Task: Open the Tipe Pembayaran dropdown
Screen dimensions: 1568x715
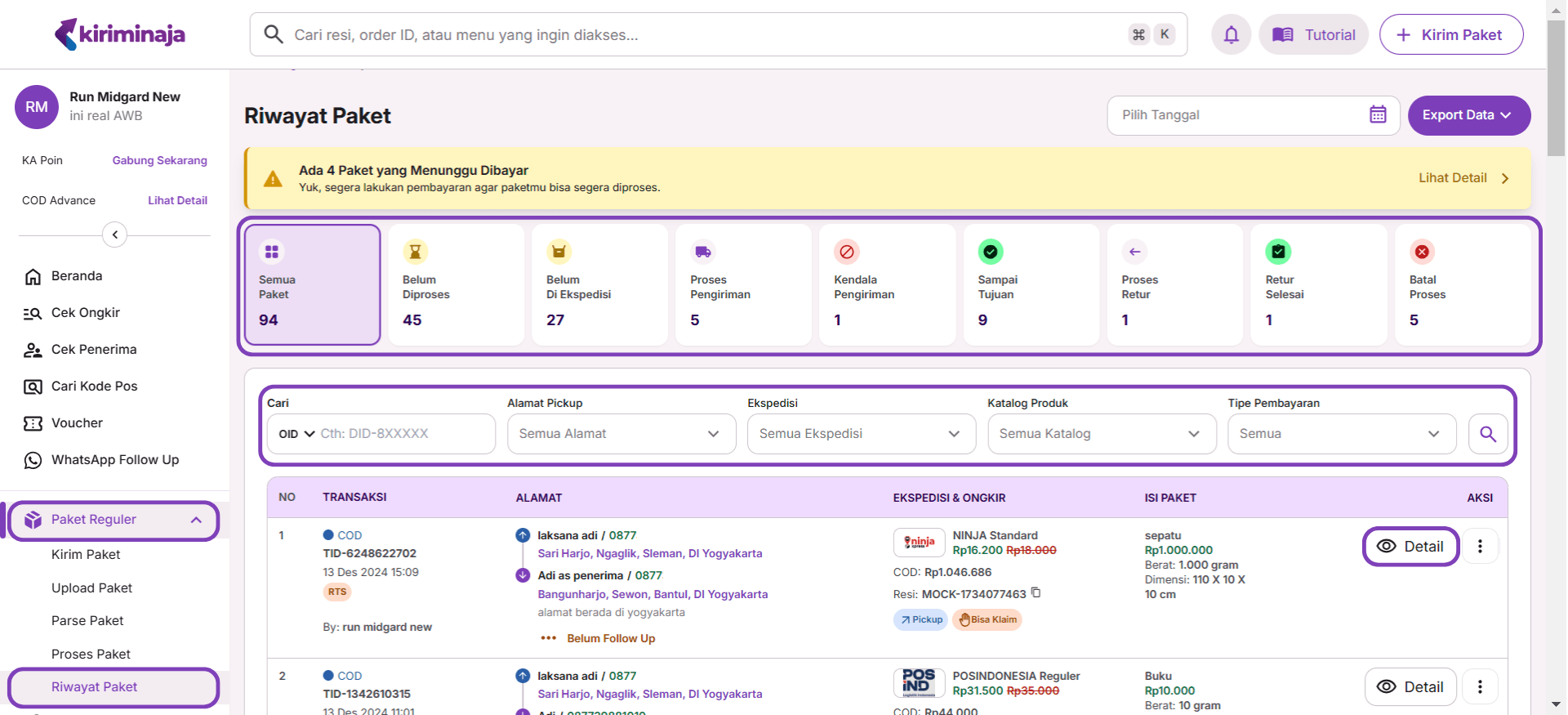Action: [x=1341, y=434]
